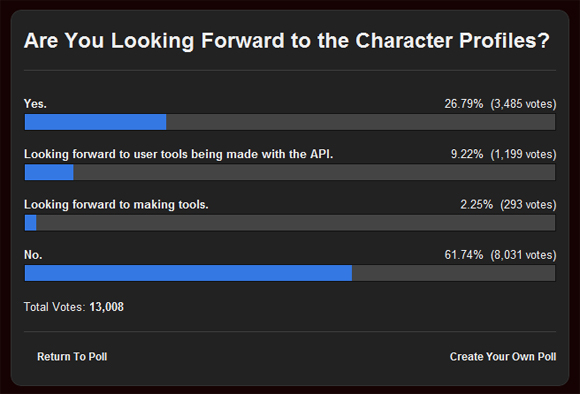Click the No. option label

[x=33, y=255]
